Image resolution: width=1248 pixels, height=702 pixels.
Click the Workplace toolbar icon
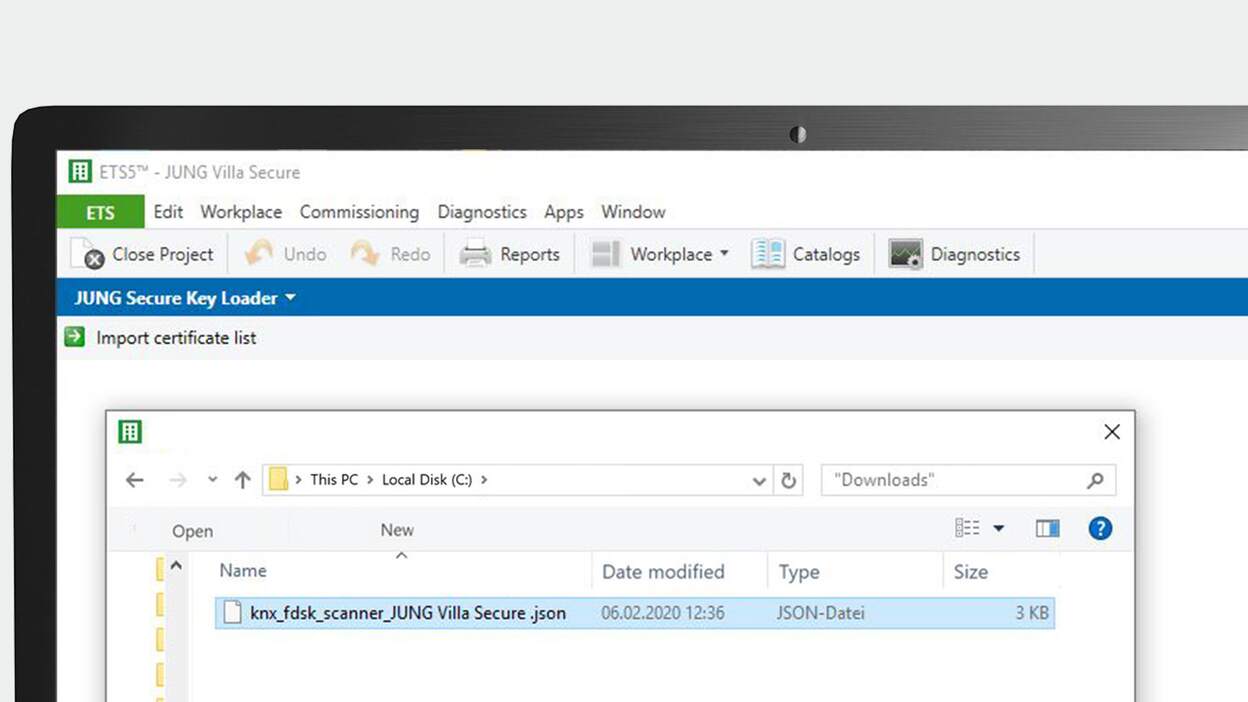(604, 254)
